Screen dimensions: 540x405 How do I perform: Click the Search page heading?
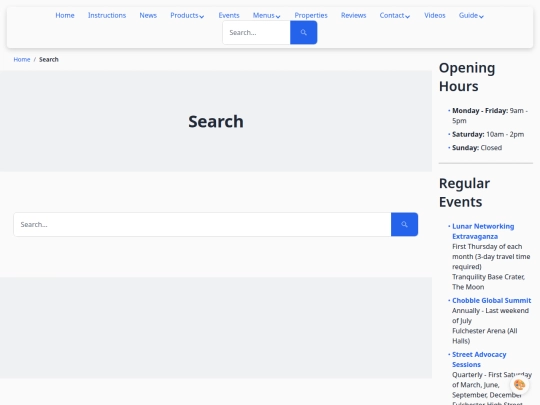tap(216, 121)
